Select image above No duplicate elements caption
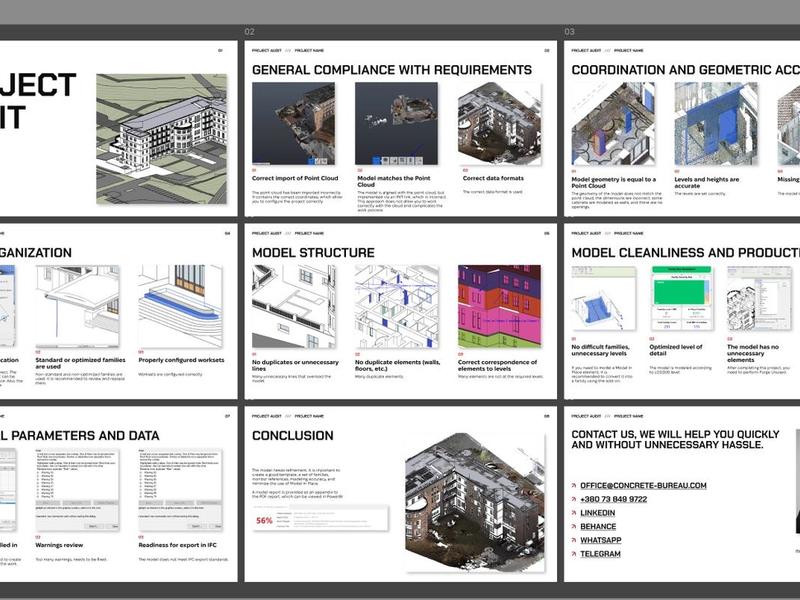 tap(396, 306)
